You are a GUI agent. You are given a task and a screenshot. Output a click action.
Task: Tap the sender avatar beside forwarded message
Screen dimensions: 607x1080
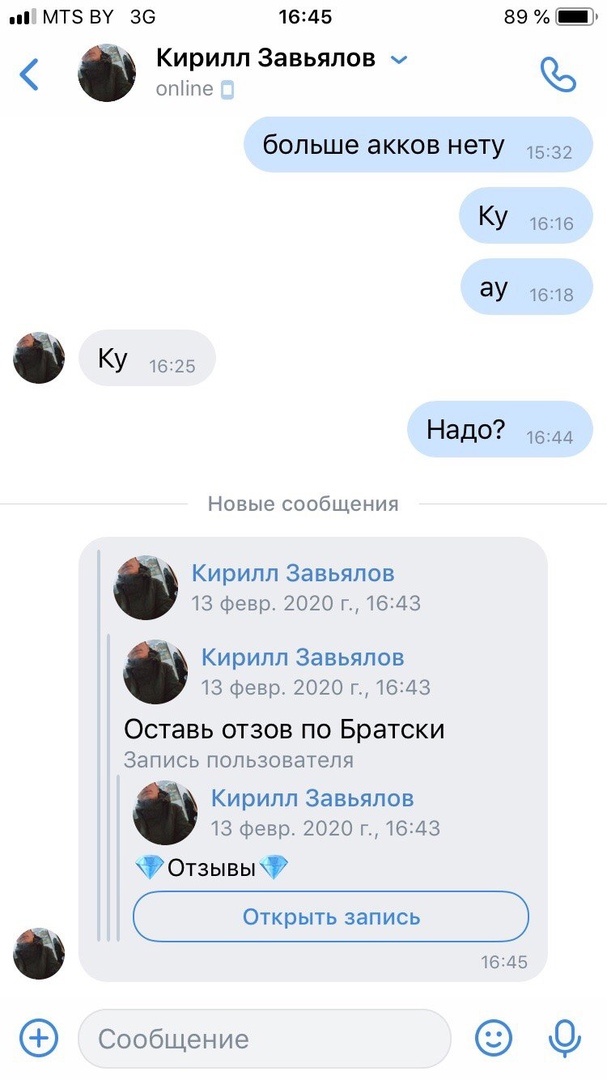coord(39,954)
